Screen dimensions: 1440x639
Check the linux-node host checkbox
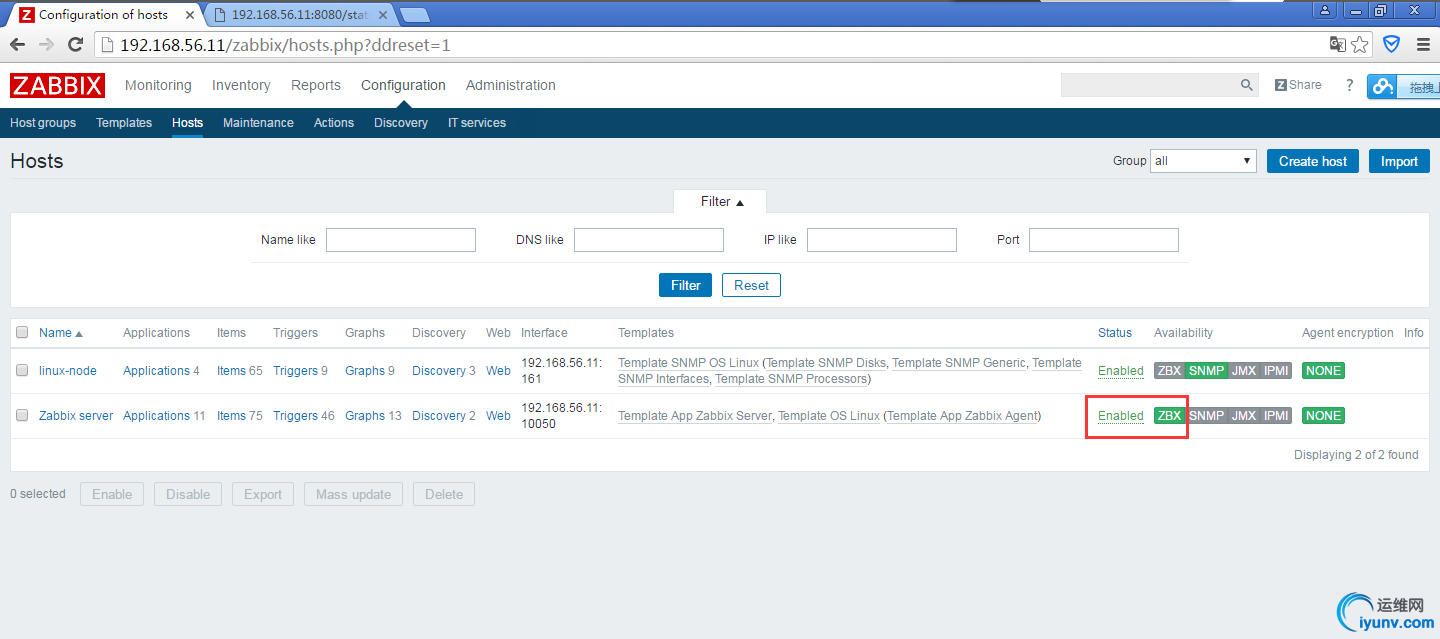coord(22,371)
